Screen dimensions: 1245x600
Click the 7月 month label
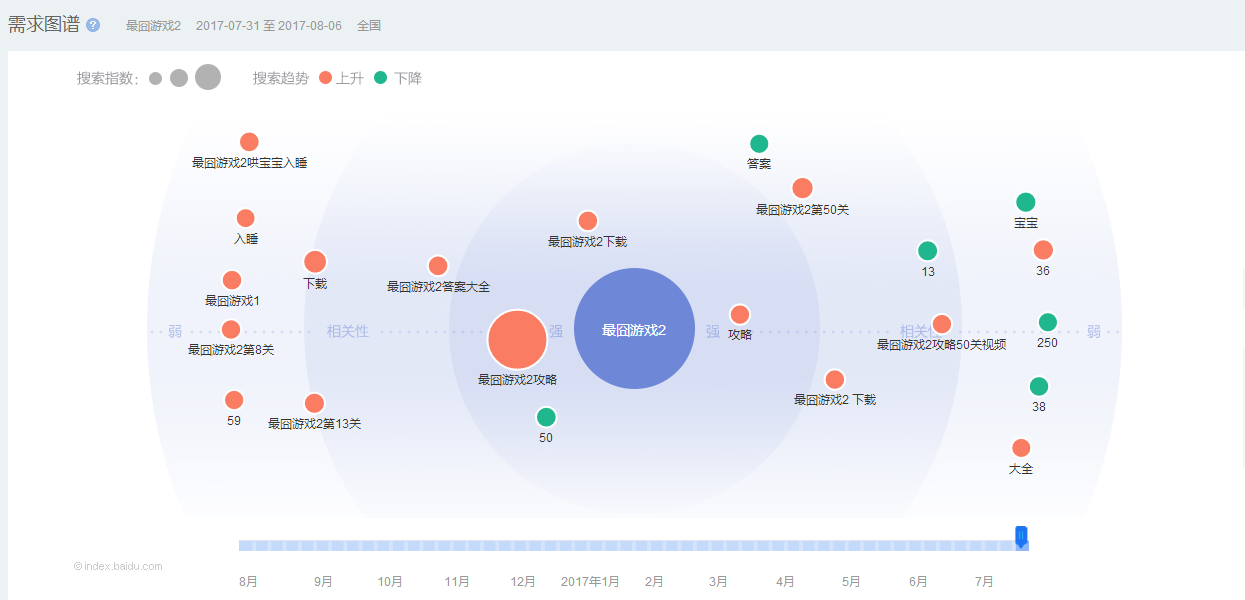(x=984, y=582)
